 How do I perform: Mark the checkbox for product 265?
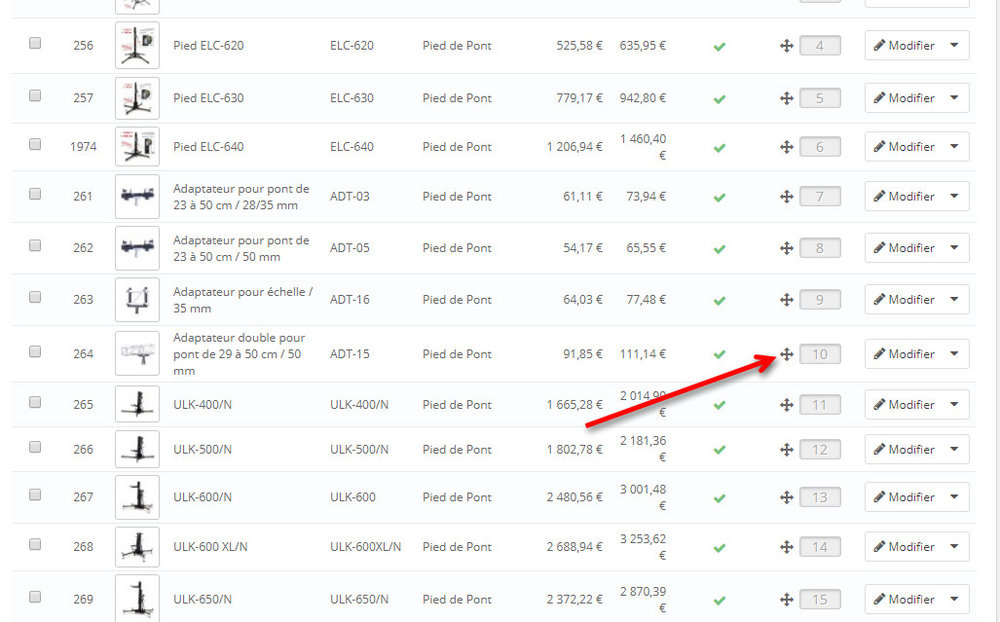point(35,402)
